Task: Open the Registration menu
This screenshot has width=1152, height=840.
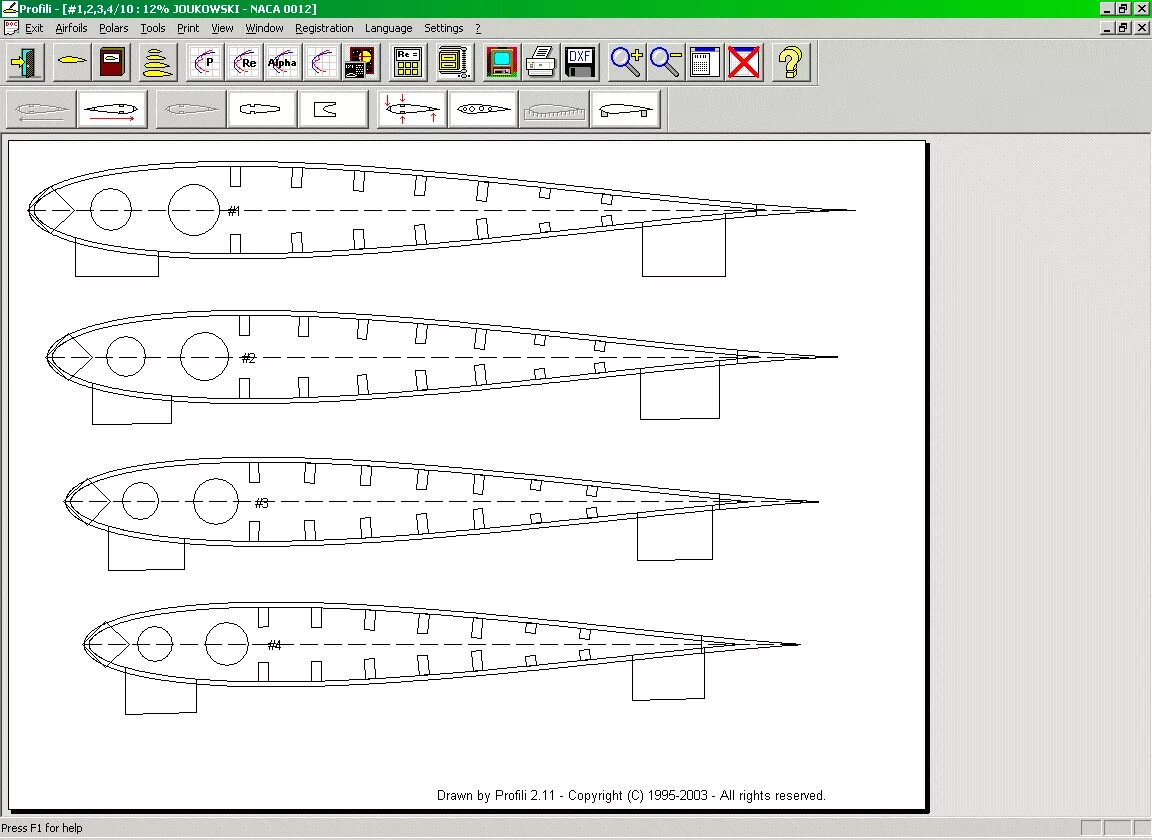Action: pos(324,28)
